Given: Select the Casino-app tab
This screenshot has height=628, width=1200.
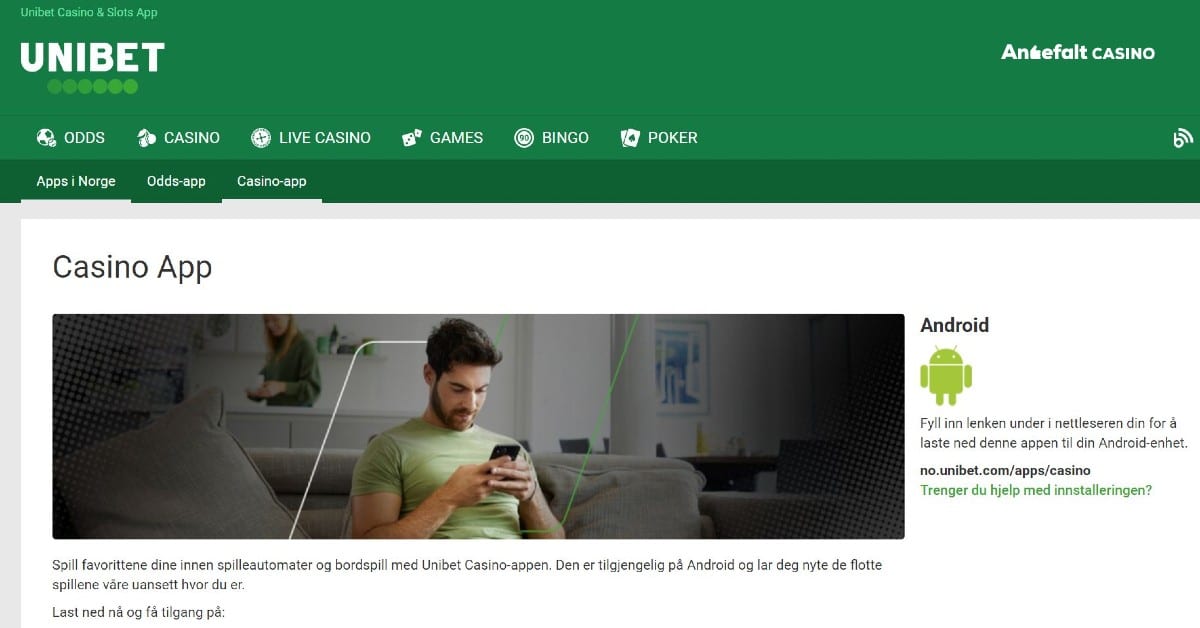Looking at the screenshot, I should tap(272, 181).
